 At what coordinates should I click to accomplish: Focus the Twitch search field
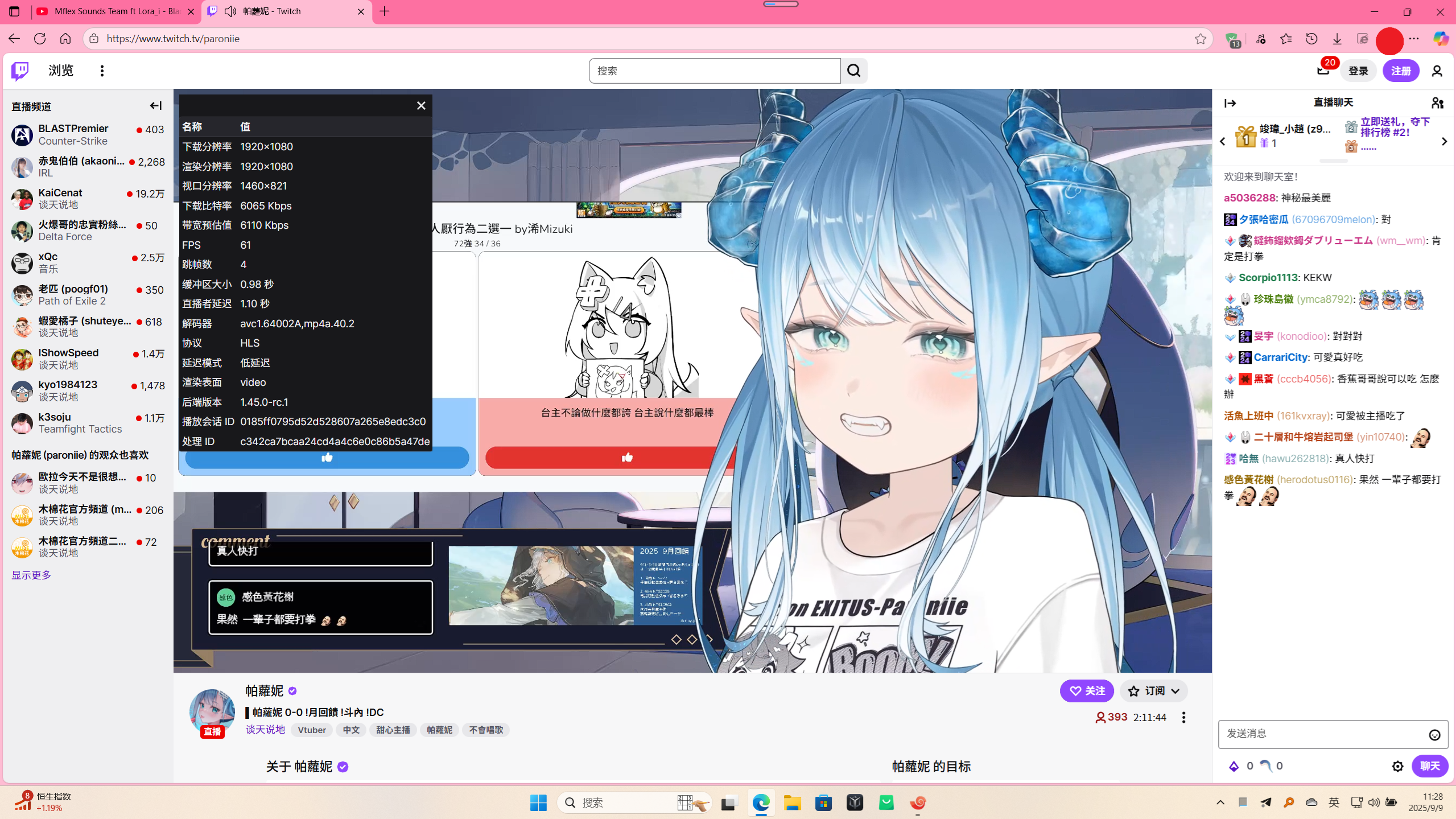click(x=715, y=71)
